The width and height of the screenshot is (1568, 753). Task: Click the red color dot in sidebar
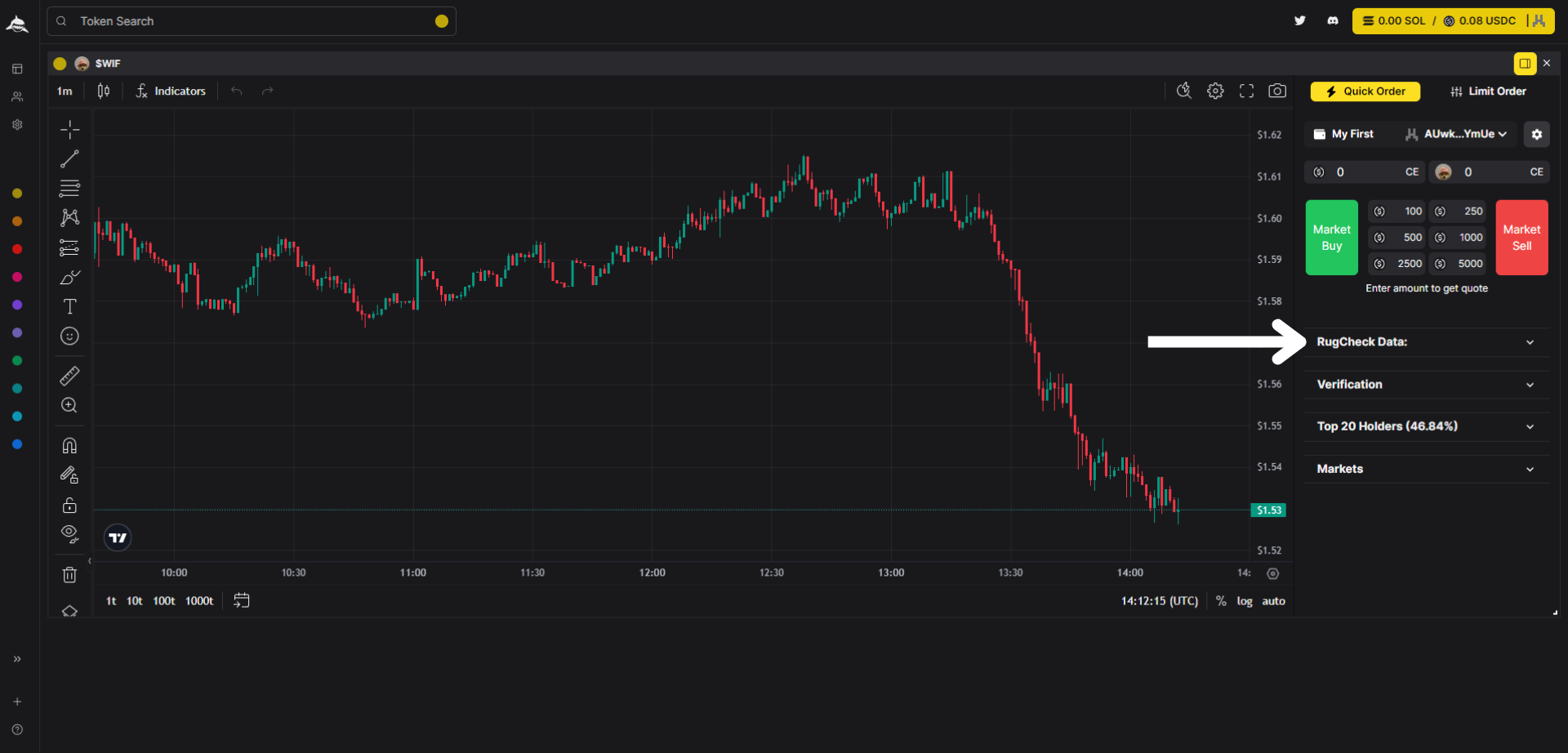[17, 249]
